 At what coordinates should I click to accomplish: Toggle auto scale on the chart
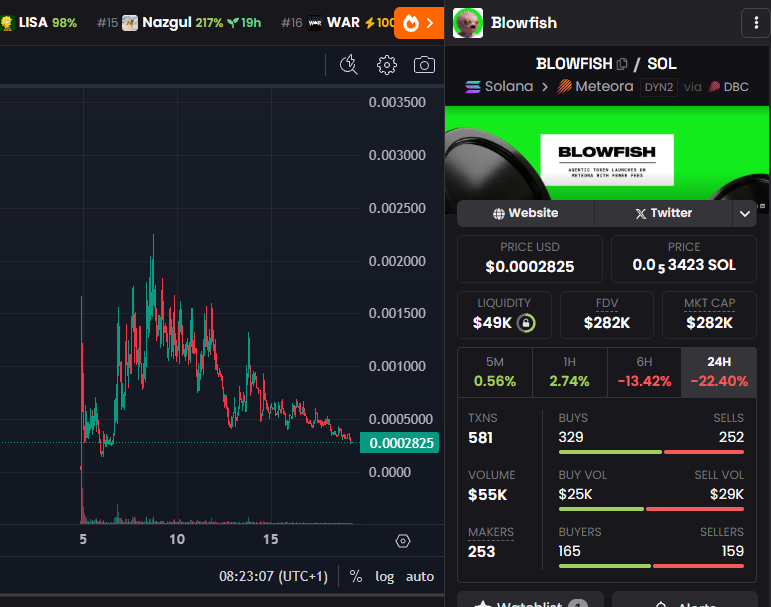tap(419, 577)
